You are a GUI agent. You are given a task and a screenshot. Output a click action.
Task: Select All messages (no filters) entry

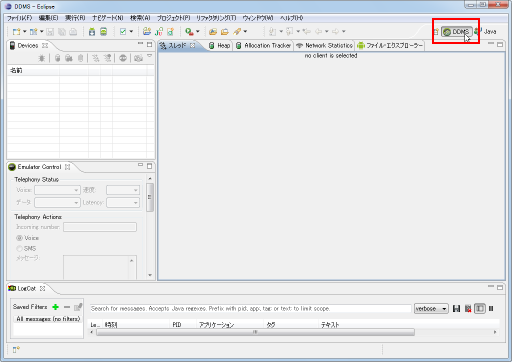coord(48,319)
